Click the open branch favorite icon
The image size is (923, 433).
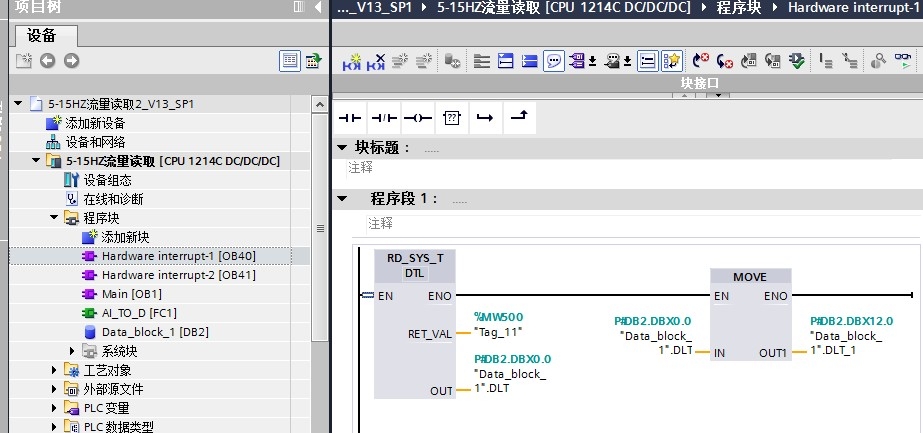click(485, 118)
